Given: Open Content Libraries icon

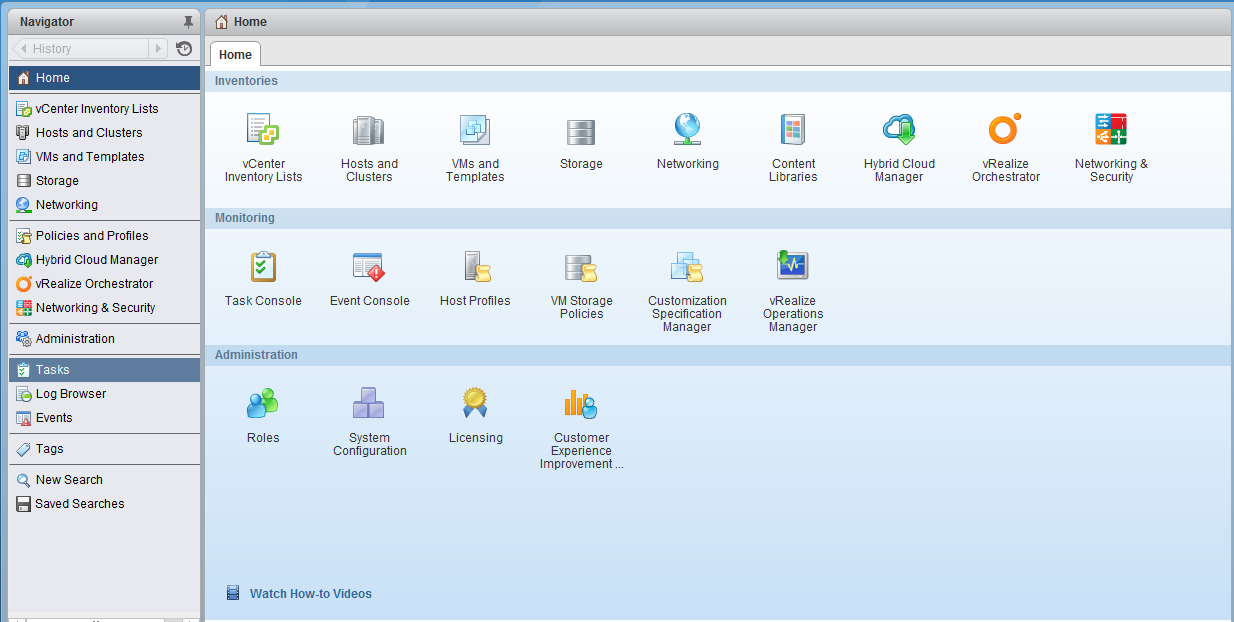Looking at the screenshot, I should tap(793, 130).
